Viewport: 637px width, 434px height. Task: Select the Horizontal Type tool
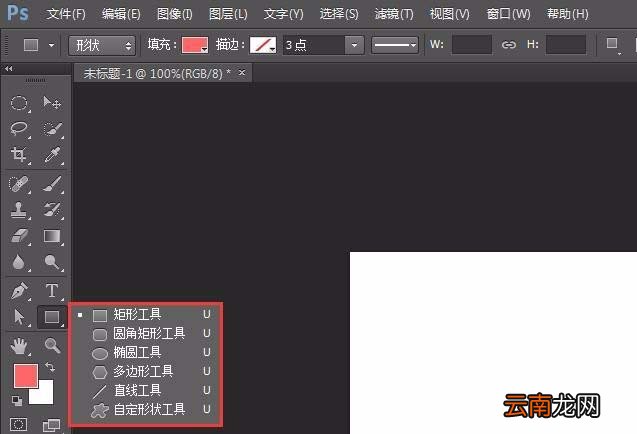52,291
